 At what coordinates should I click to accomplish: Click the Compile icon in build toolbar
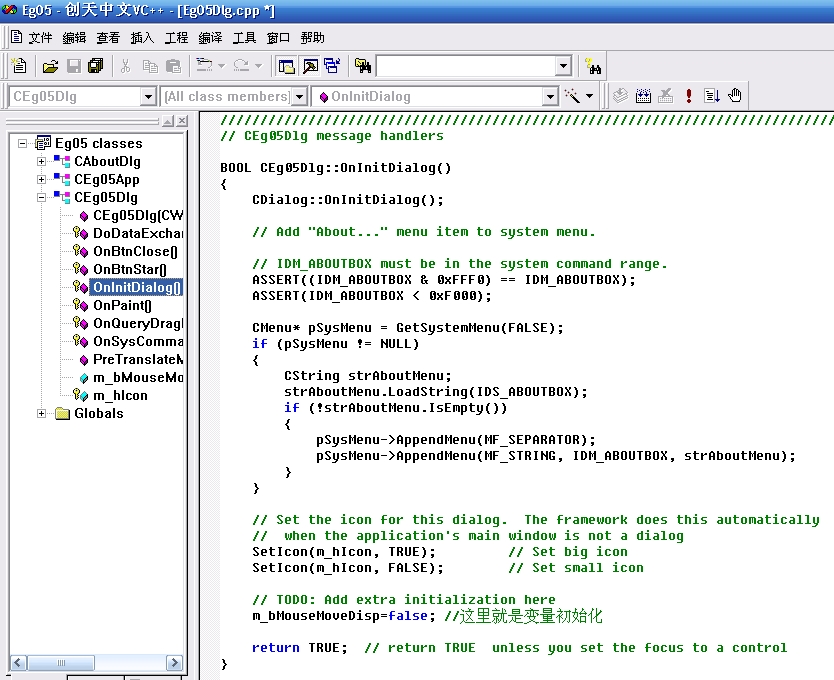point(620,96)
